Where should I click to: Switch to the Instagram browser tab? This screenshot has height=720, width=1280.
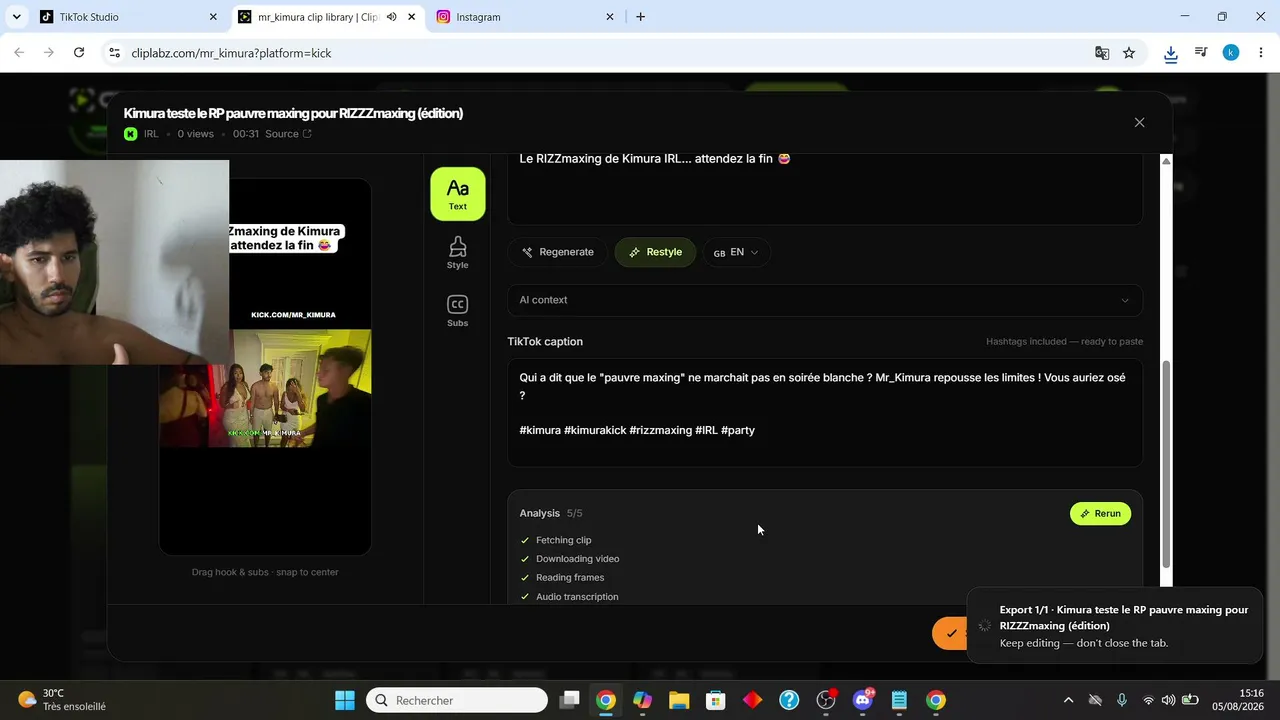coord(526,17)
